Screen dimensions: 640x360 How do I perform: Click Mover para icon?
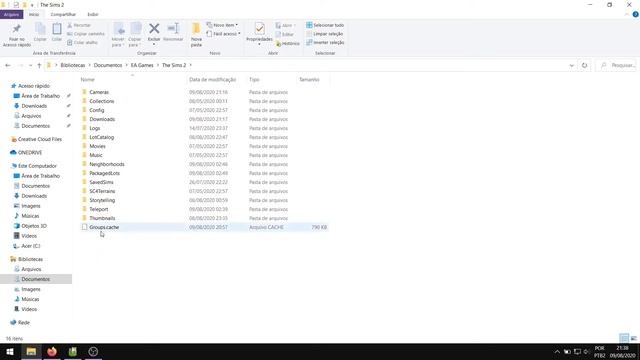pyautogui.click(x=118, y=35)
